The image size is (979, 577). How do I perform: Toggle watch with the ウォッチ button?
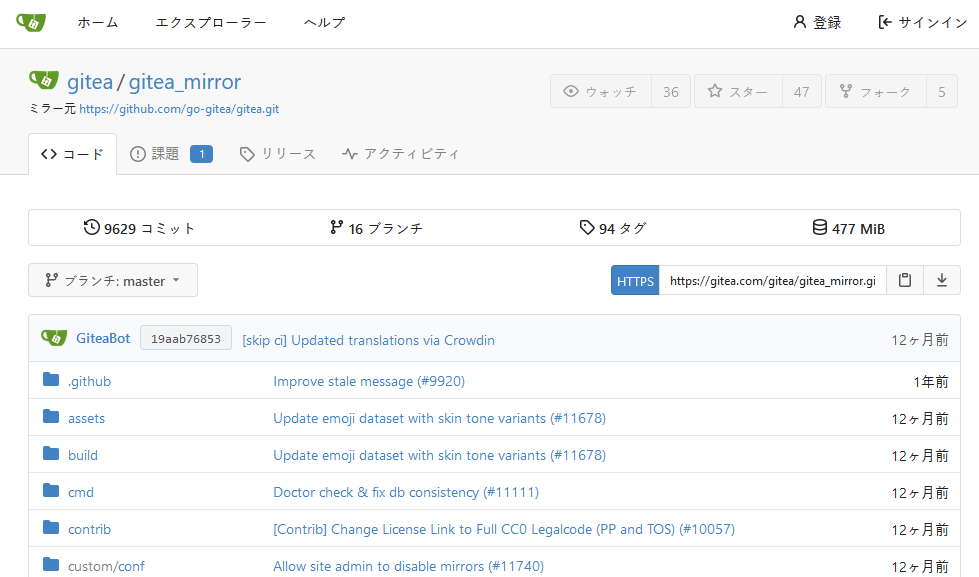pos(601,91)
